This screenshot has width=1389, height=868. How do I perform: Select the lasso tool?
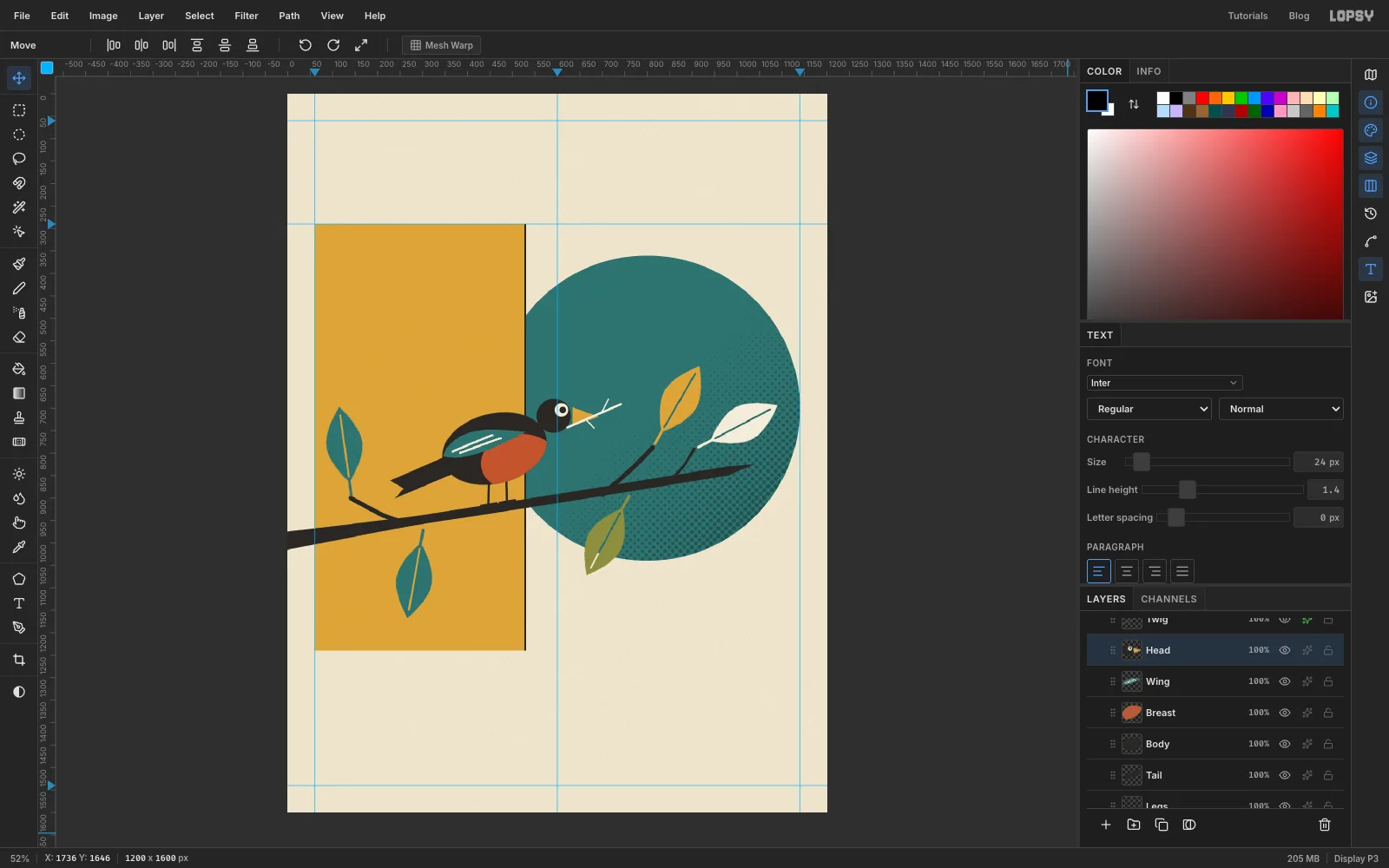tap(19, 159)
